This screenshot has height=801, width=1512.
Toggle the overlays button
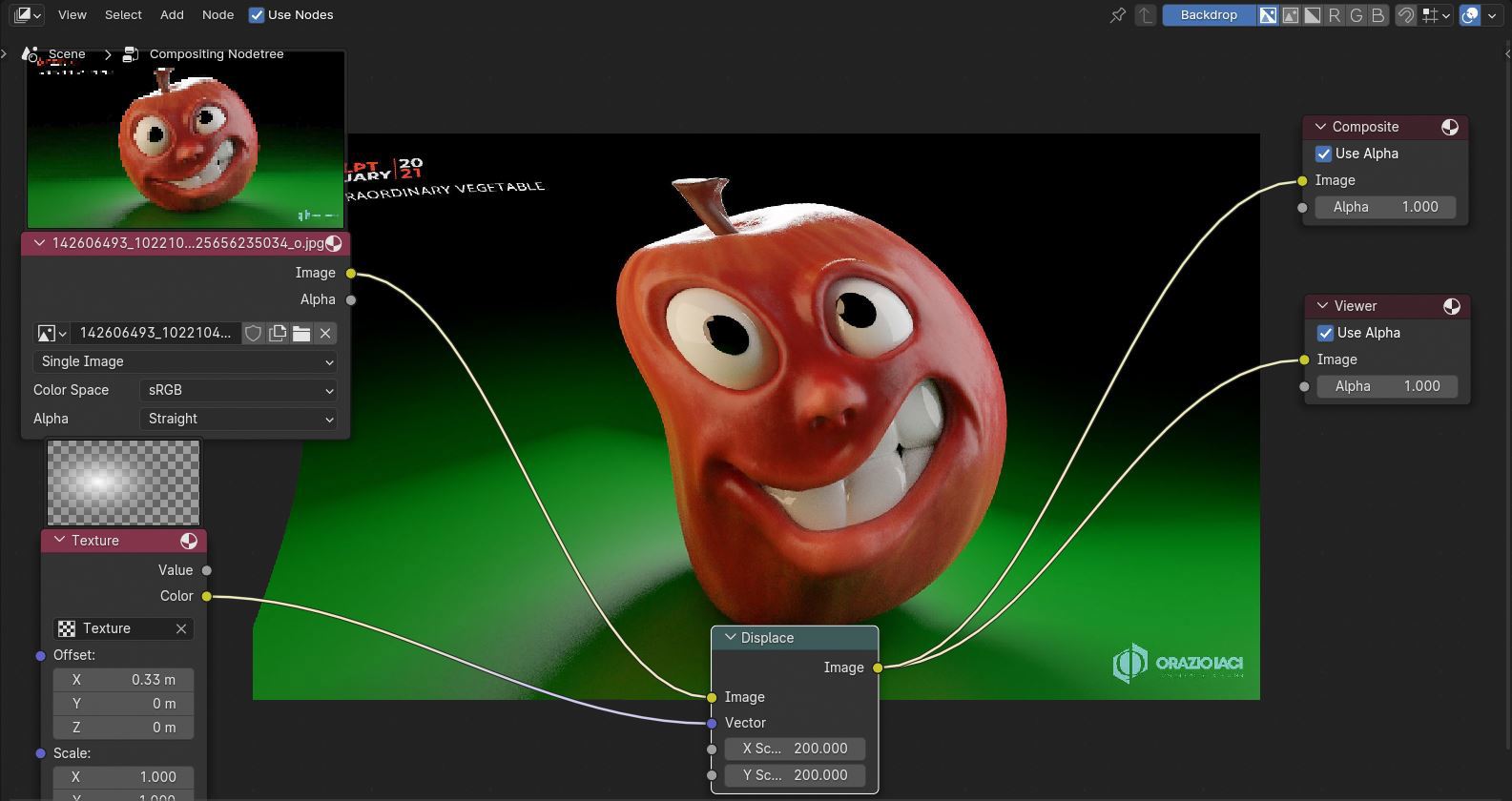1470,14
